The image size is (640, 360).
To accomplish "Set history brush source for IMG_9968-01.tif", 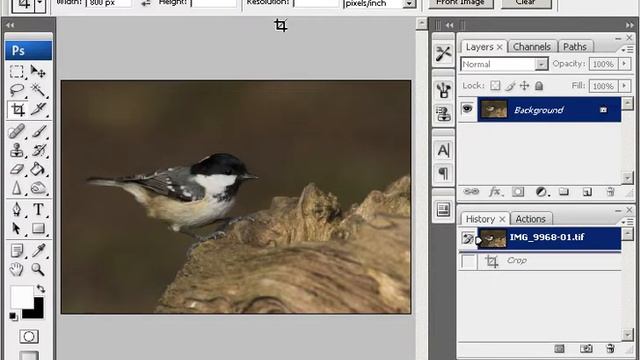I will [x=468, y=238].
